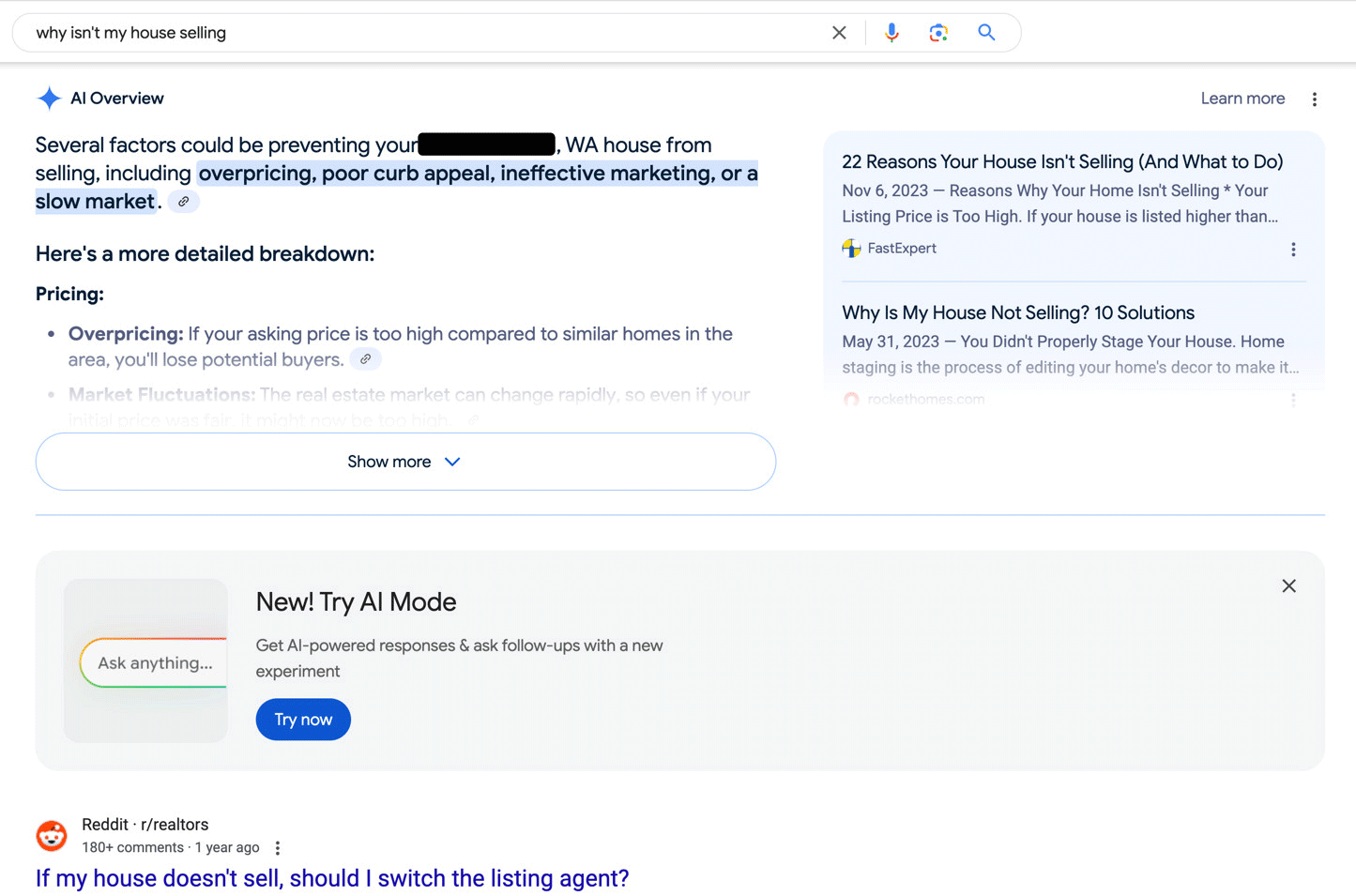The height and width of the screenshot is (896, 1356).
Task: Dismiss the AI Mode promotion banner
Action: pos(1288,585)
